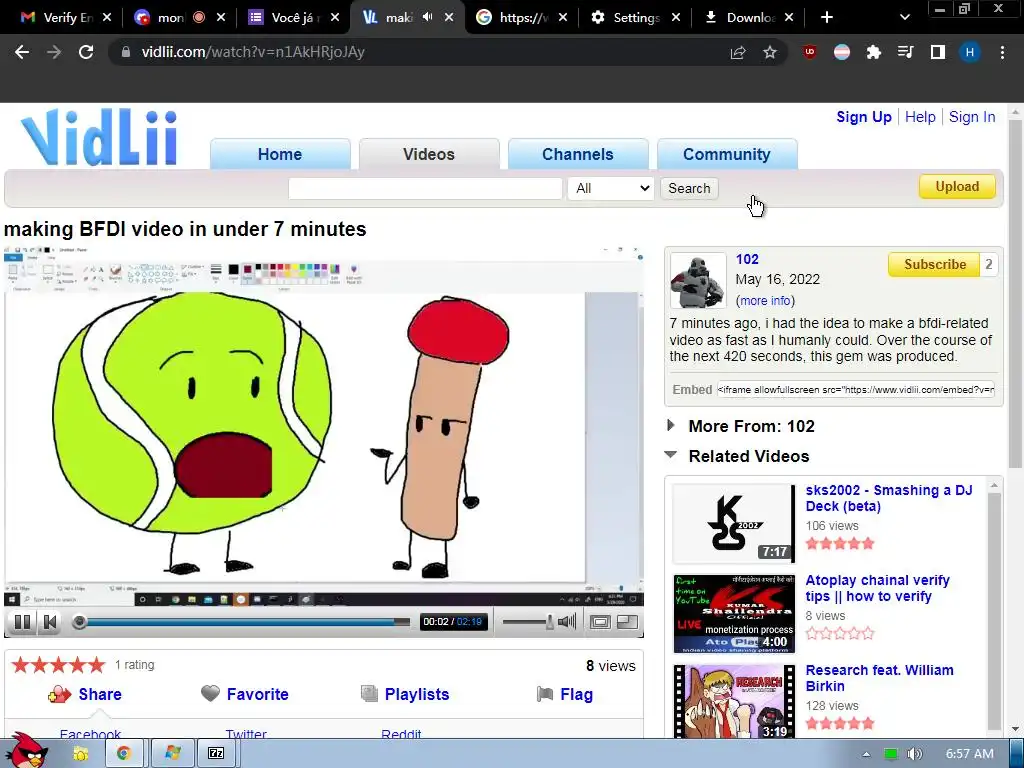Open the Community tab
This screenshot has height=768, width=1024.
tap(726, 154)
